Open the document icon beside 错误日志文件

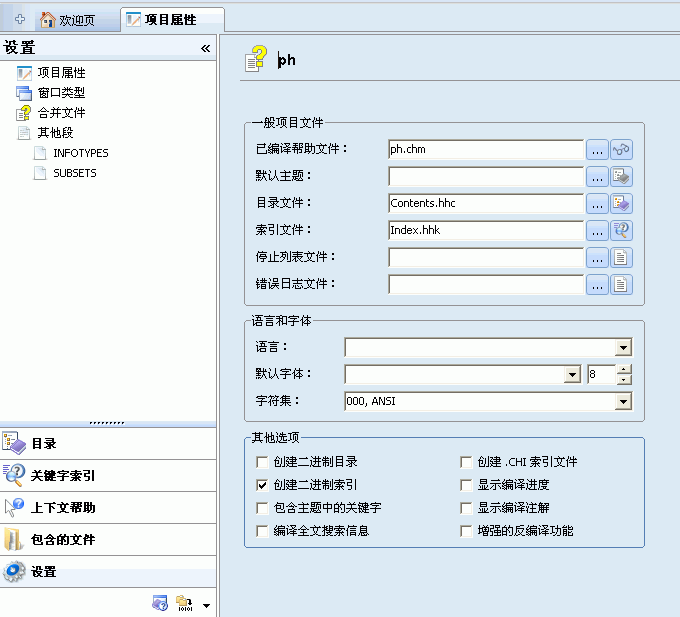[x=621, y=285]
